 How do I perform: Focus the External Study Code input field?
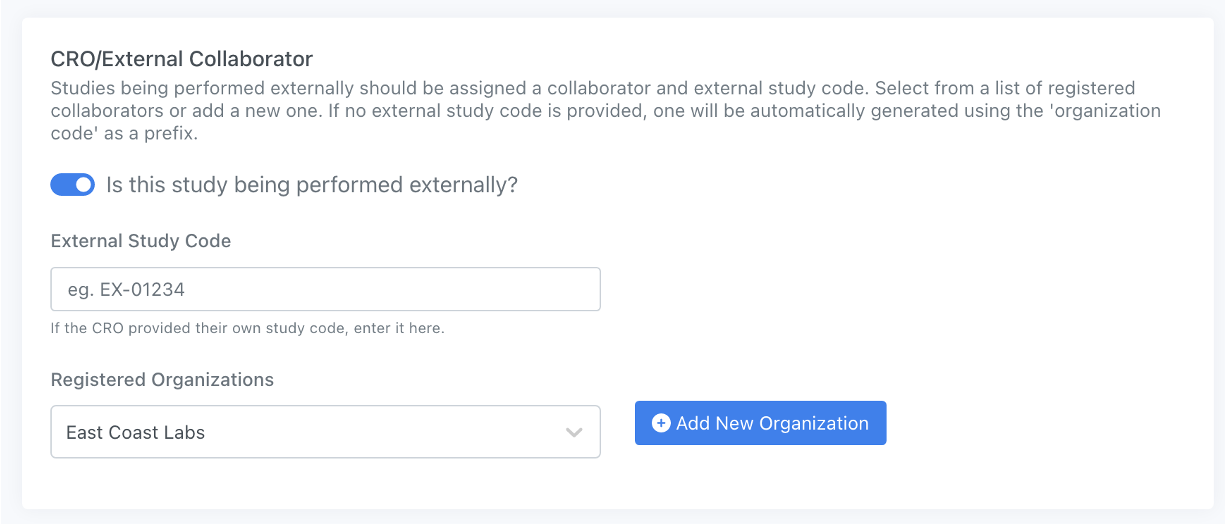coord(325,289)
